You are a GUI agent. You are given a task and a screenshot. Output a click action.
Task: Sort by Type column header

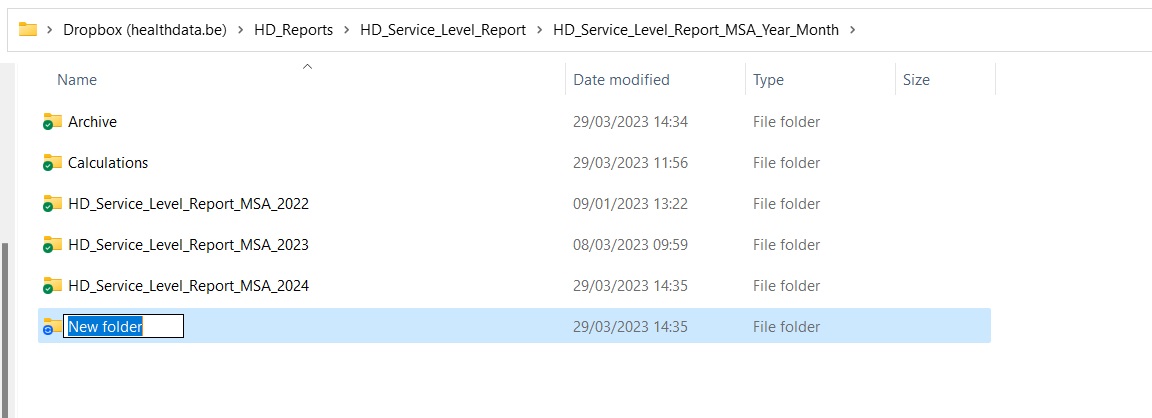[x=768, y=80]
